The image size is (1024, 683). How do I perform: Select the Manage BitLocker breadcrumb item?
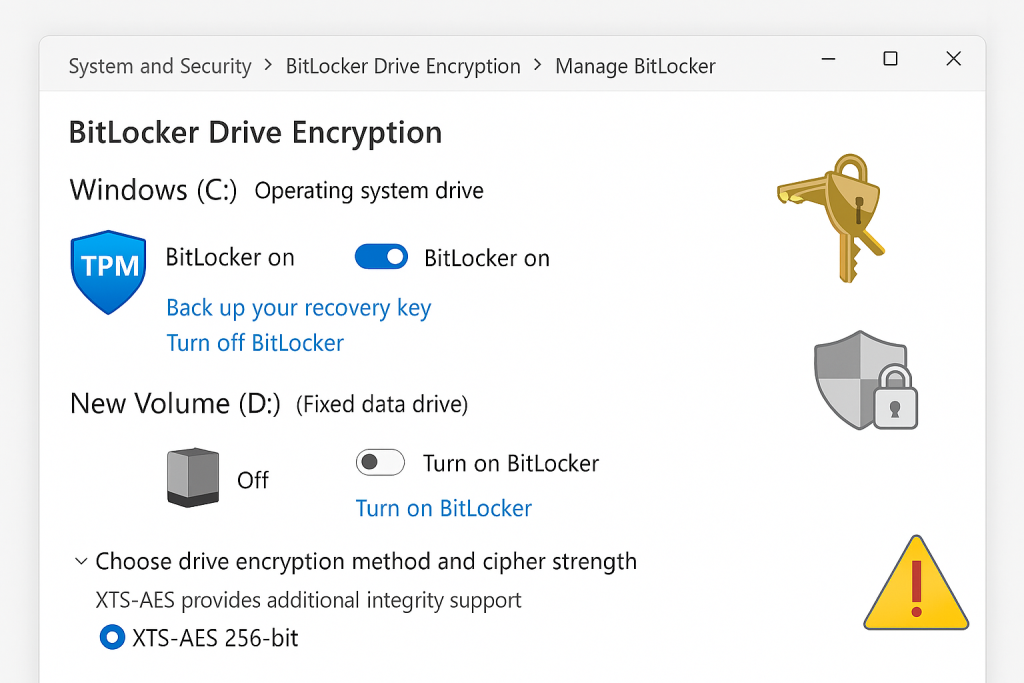pos(636,66)
